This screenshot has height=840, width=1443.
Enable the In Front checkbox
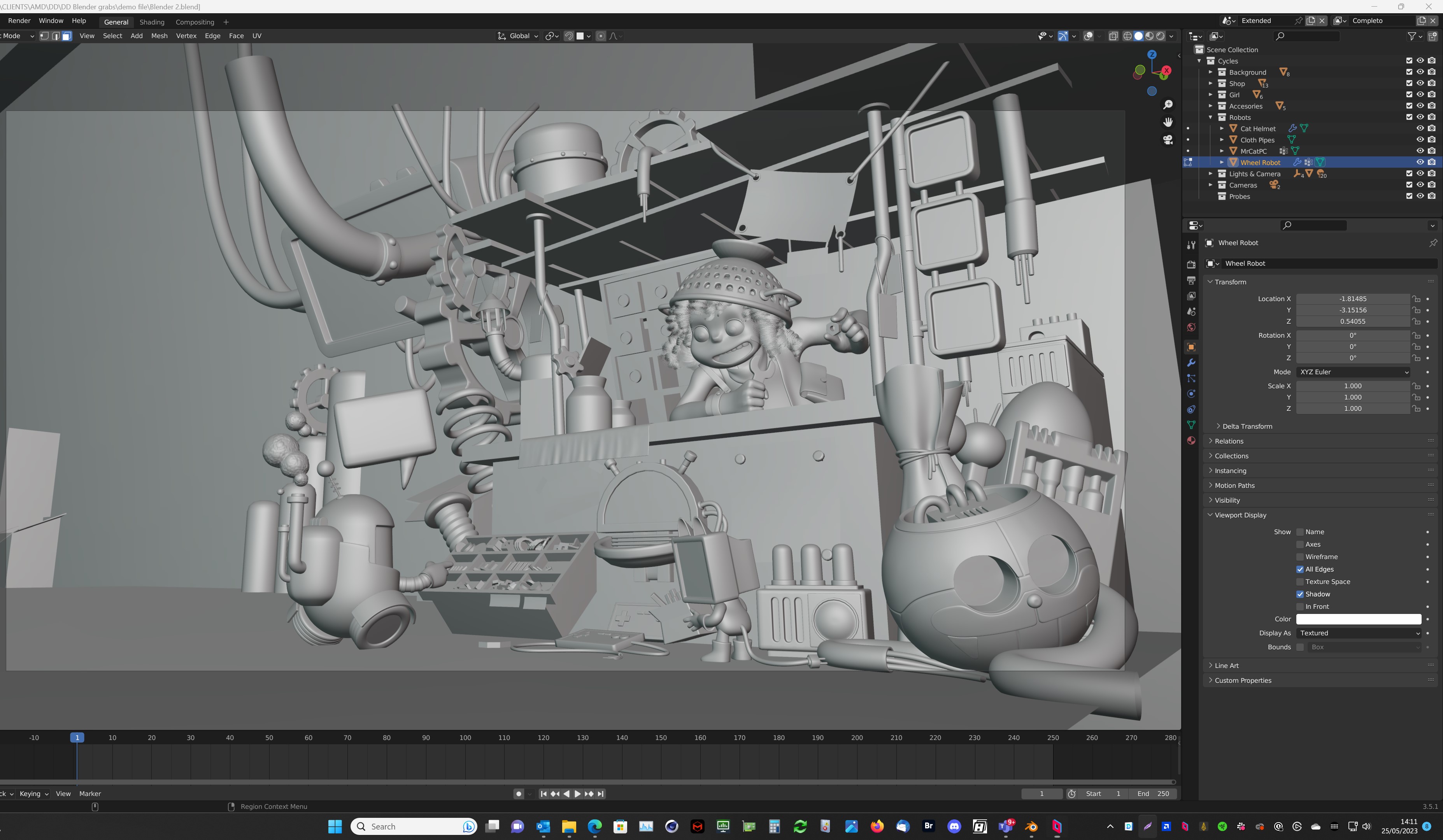pos(1300,607)
